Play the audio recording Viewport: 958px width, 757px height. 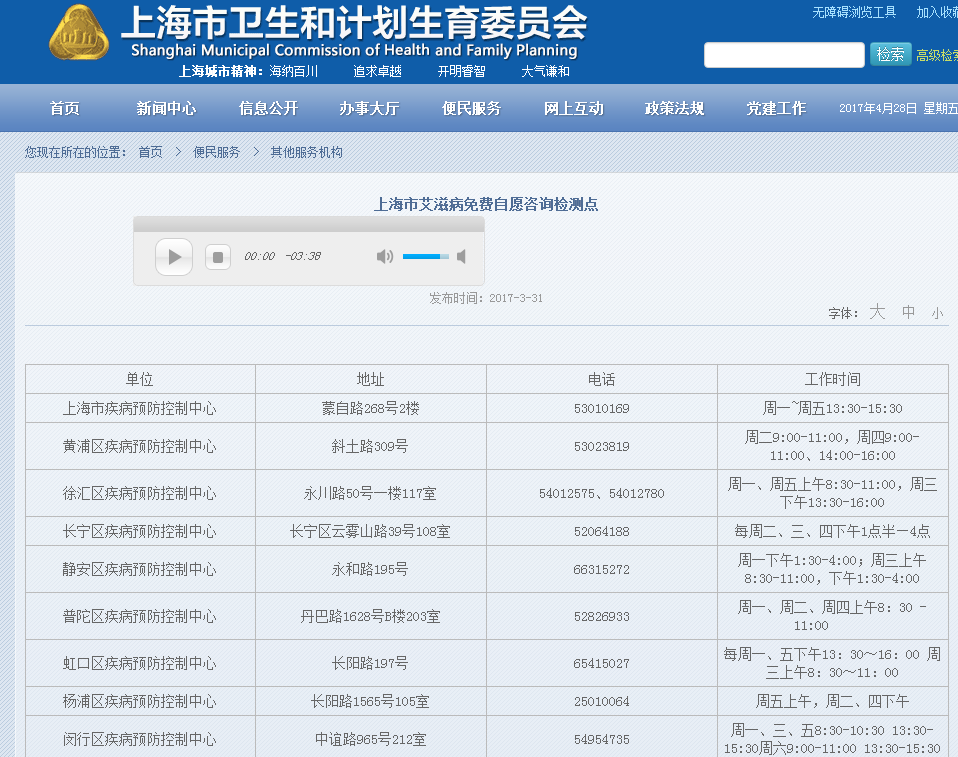174,257
